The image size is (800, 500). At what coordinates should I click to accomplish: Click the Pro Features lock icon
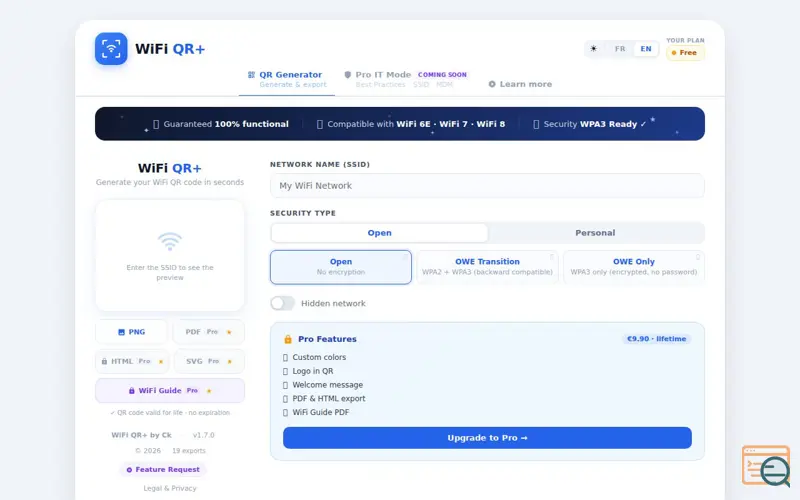coord(288,339)
